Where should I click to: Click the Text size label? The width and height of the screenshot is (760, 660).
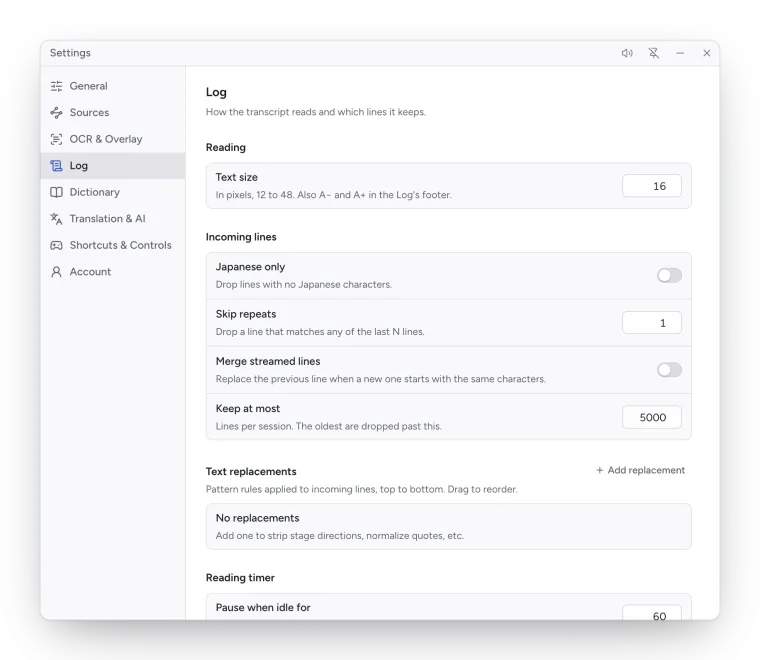pyautogui.click(x=237, y=177)
